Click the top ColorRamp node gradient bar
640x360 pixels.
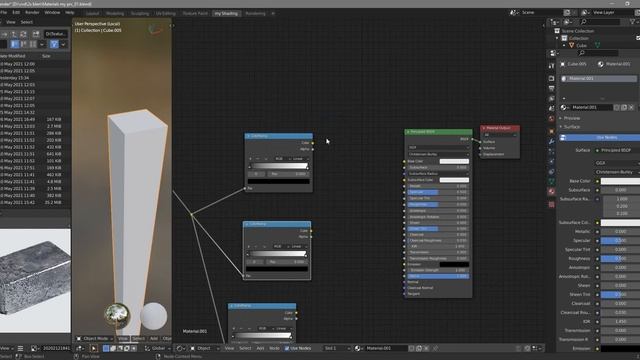point(279,166)
